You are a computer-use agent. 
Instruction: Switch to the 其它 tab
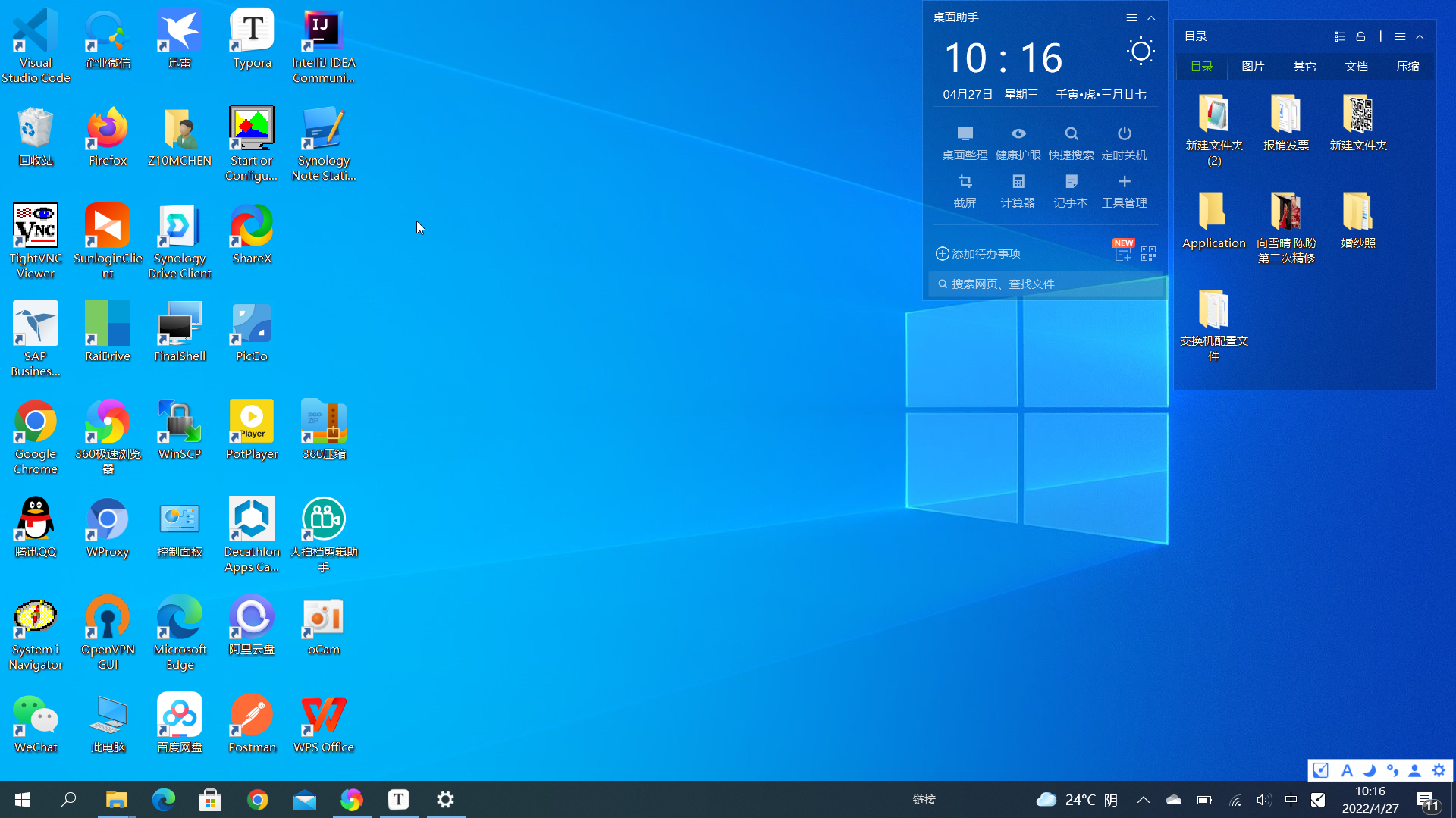pyautogui.click(x=1304, y=66)
